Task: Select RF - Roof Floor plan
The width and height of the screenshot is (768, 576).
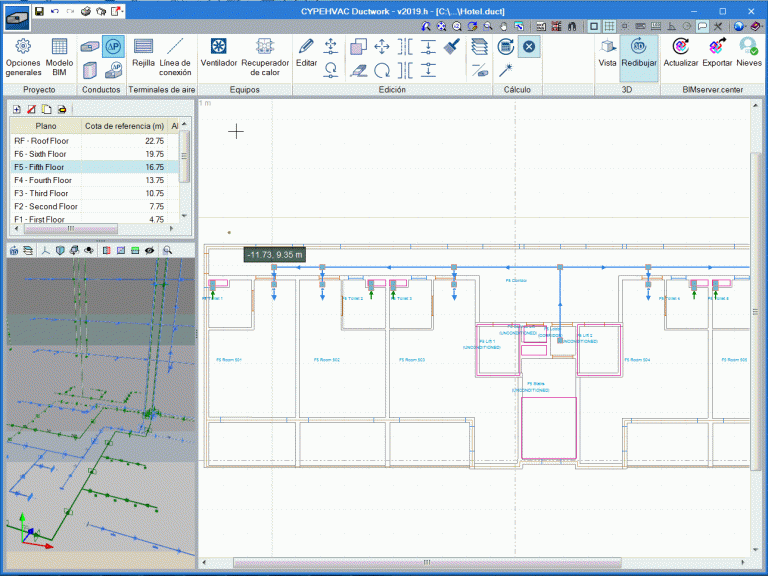Action: [x=47, y=141]
